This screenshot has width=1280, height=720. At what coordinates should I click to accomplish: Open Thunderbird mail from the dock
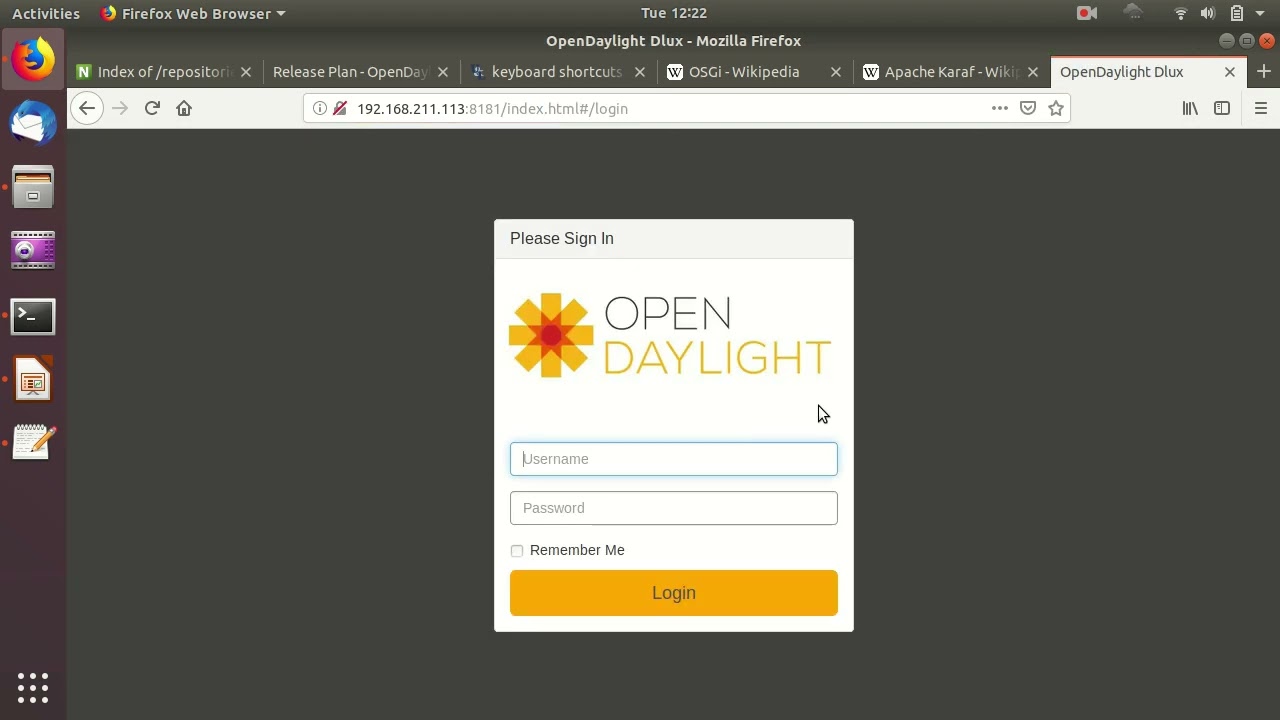pyautogui.click(x=33, y=124)
